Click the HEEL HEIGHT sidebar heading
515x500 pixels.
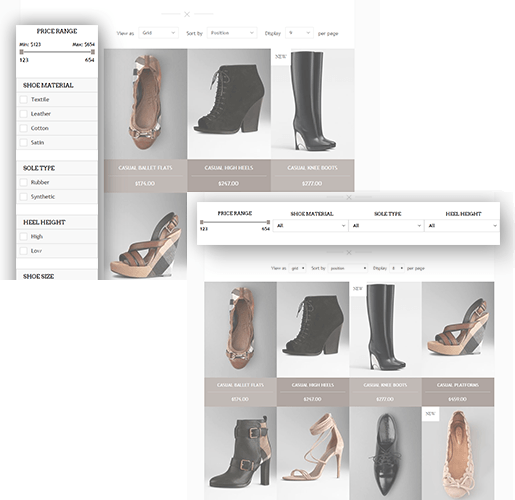tap(44, 222)
